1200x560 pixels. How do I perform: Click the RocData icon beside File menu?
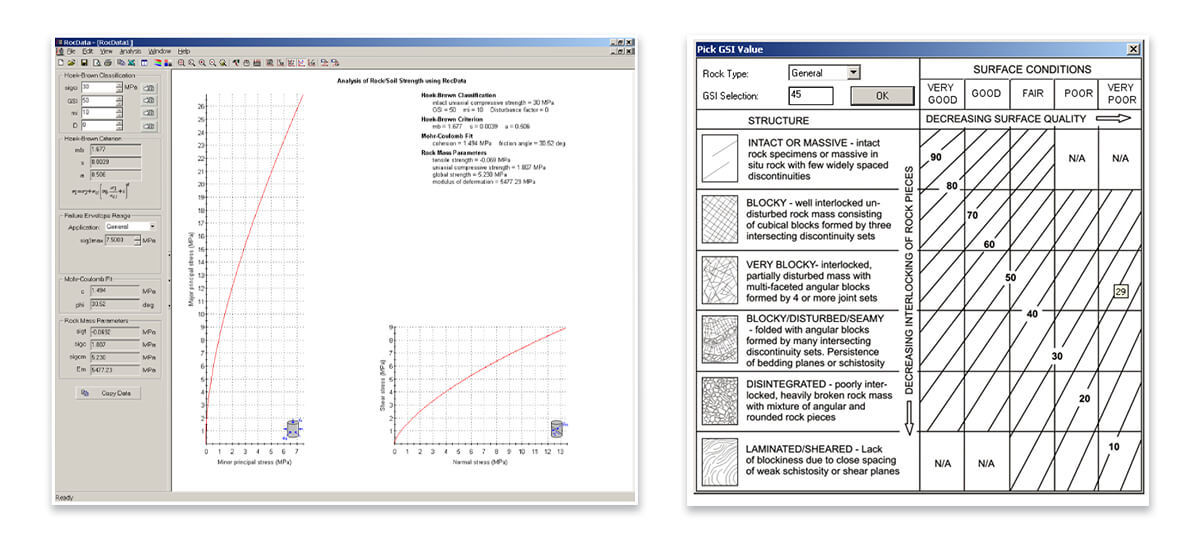click(x=60, y=51)
